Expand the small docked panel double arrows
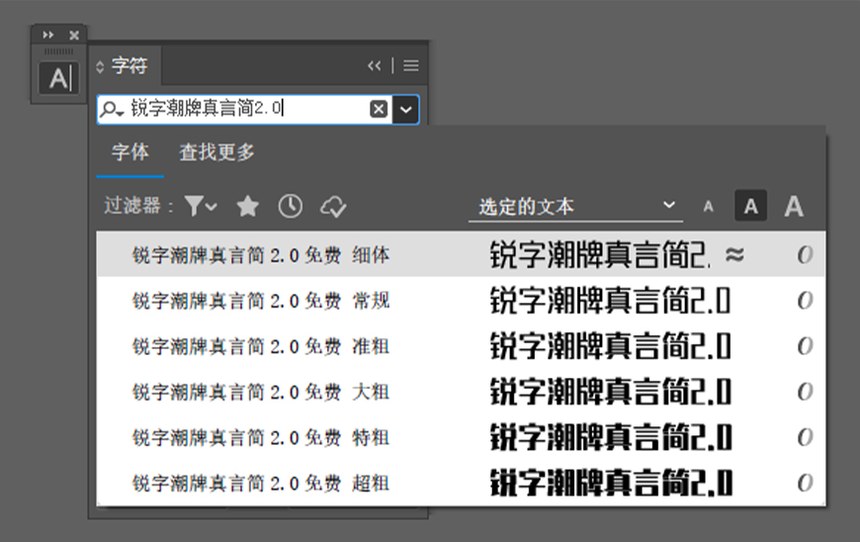Viewport: 860px width, 542px height. coord(48,35)
